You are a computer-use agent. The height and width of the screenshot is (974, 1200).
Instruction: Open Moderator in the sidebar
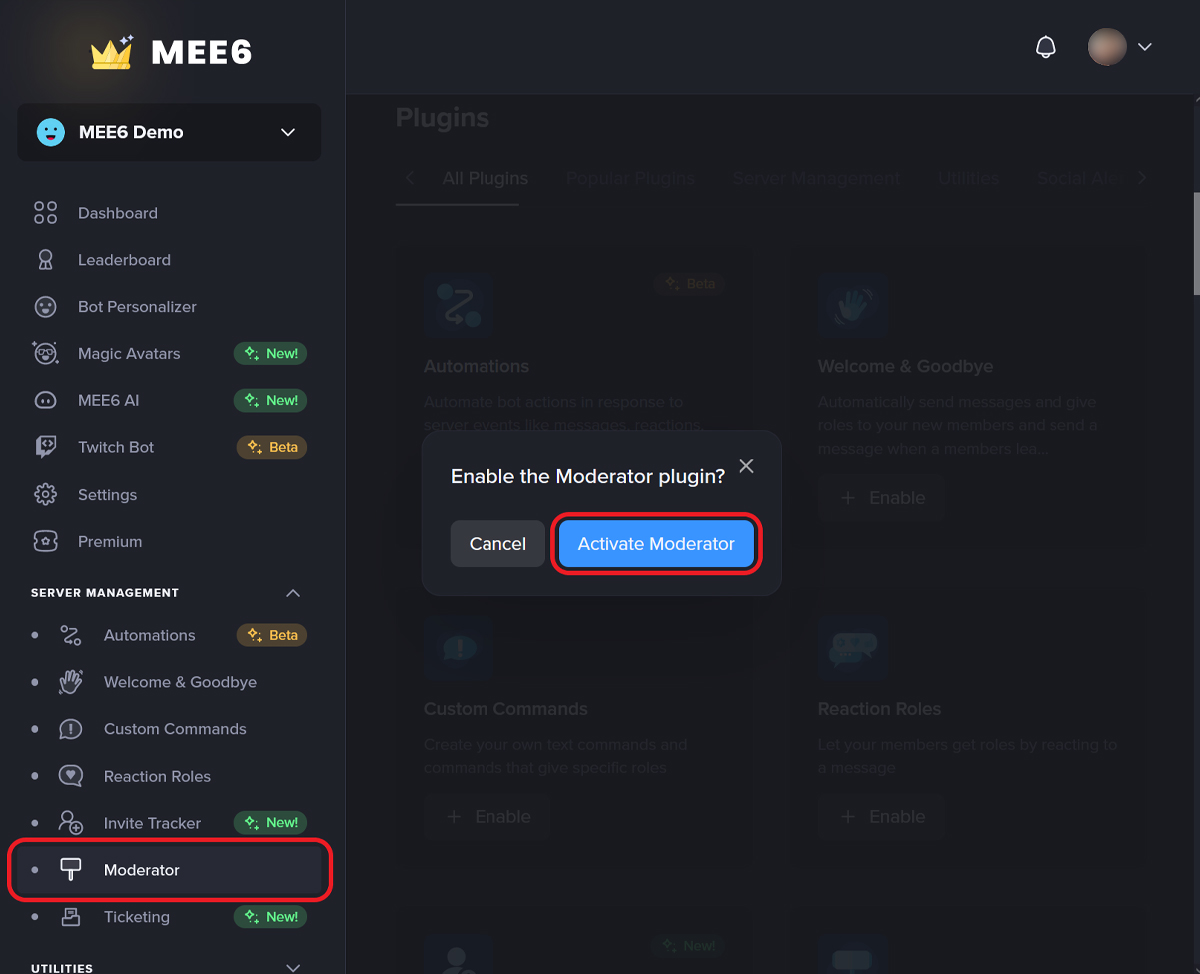pos(142,870)
